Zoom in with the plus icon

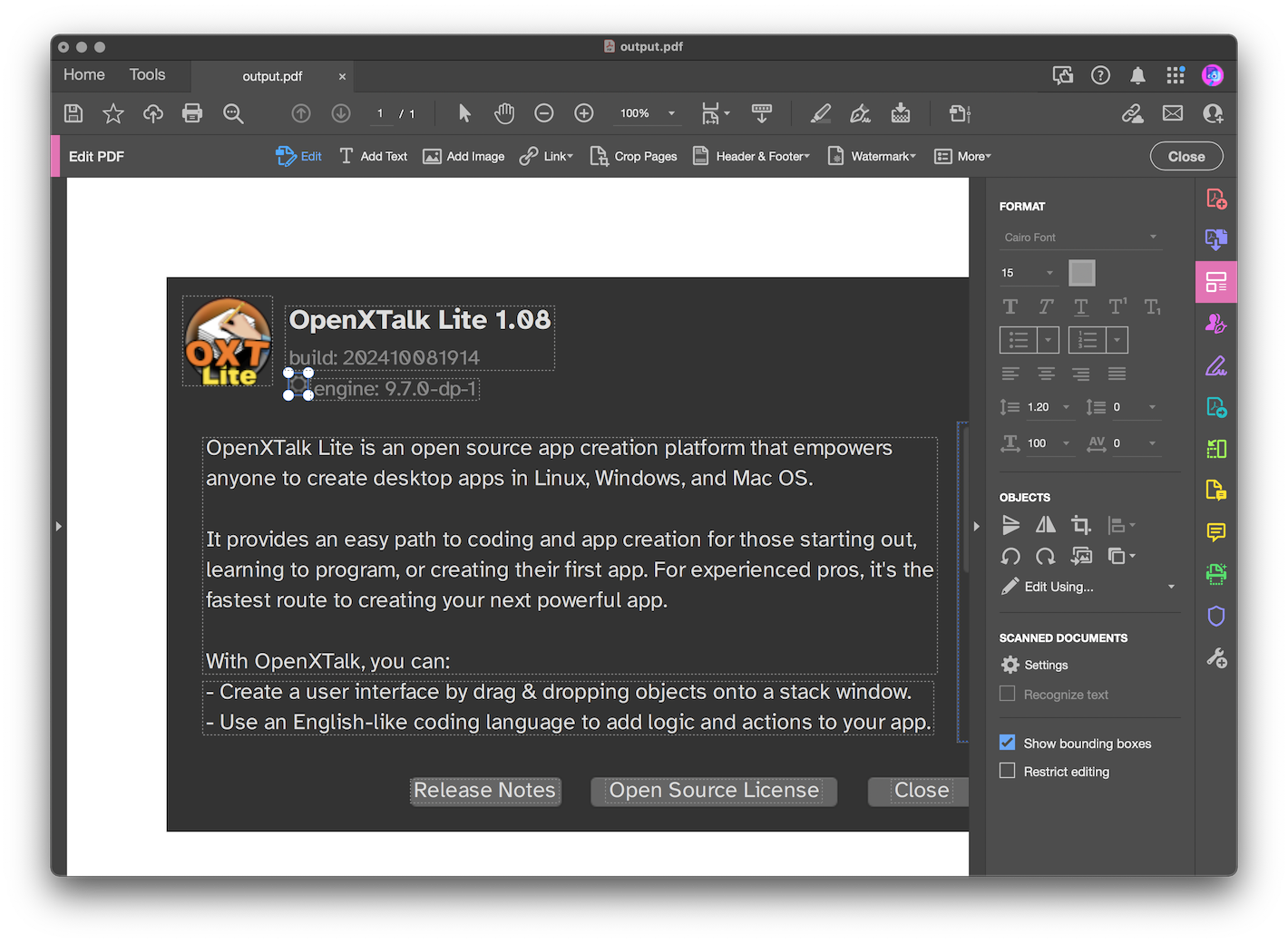(584, 113)
